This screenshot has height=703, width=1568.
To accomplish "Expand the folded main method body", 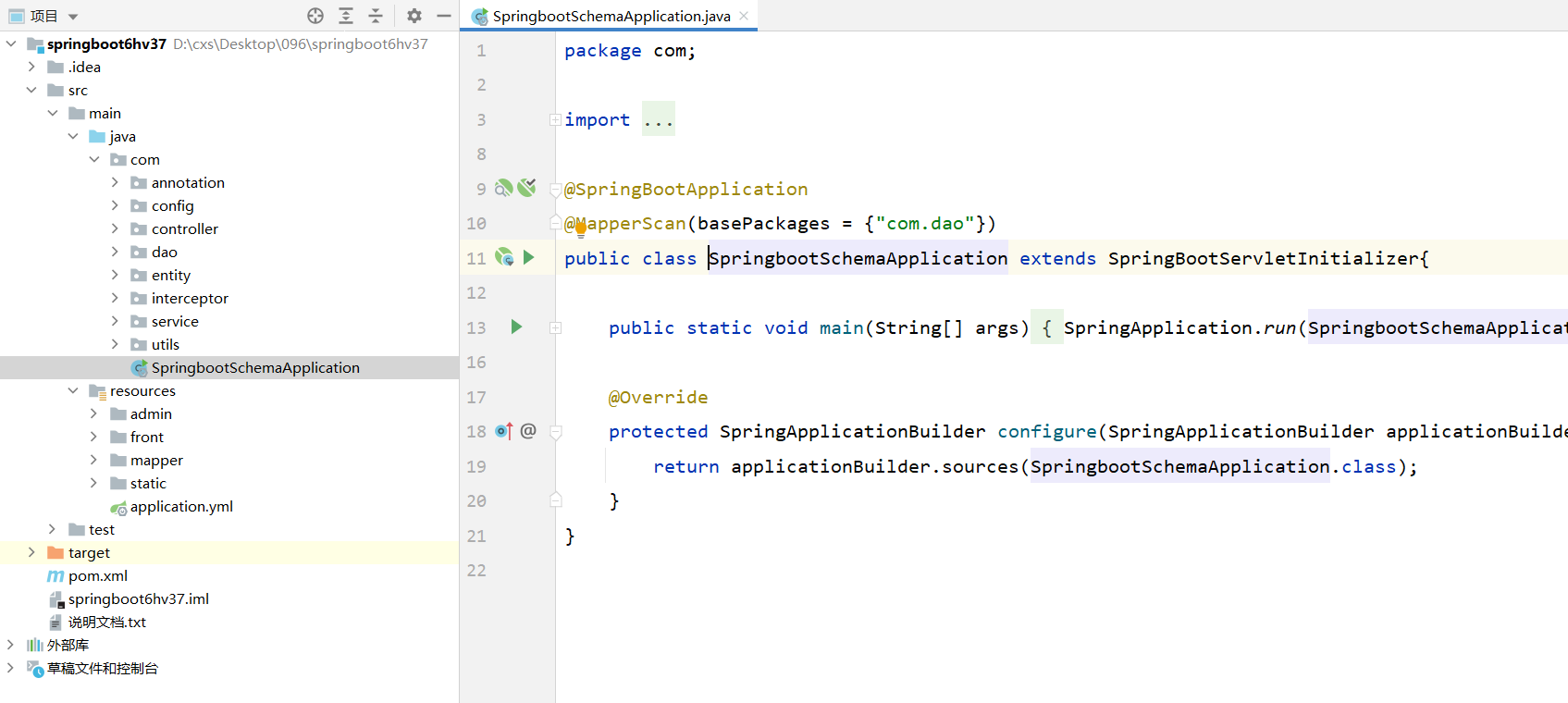I will pos(555,327).
